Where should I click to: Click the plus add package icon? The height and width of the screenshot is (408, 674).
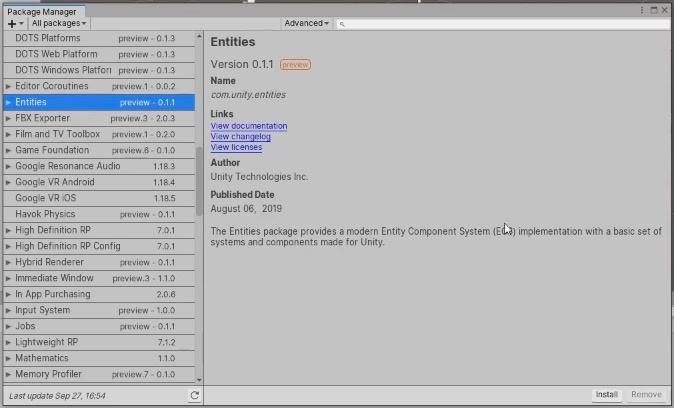click(12, 24)
